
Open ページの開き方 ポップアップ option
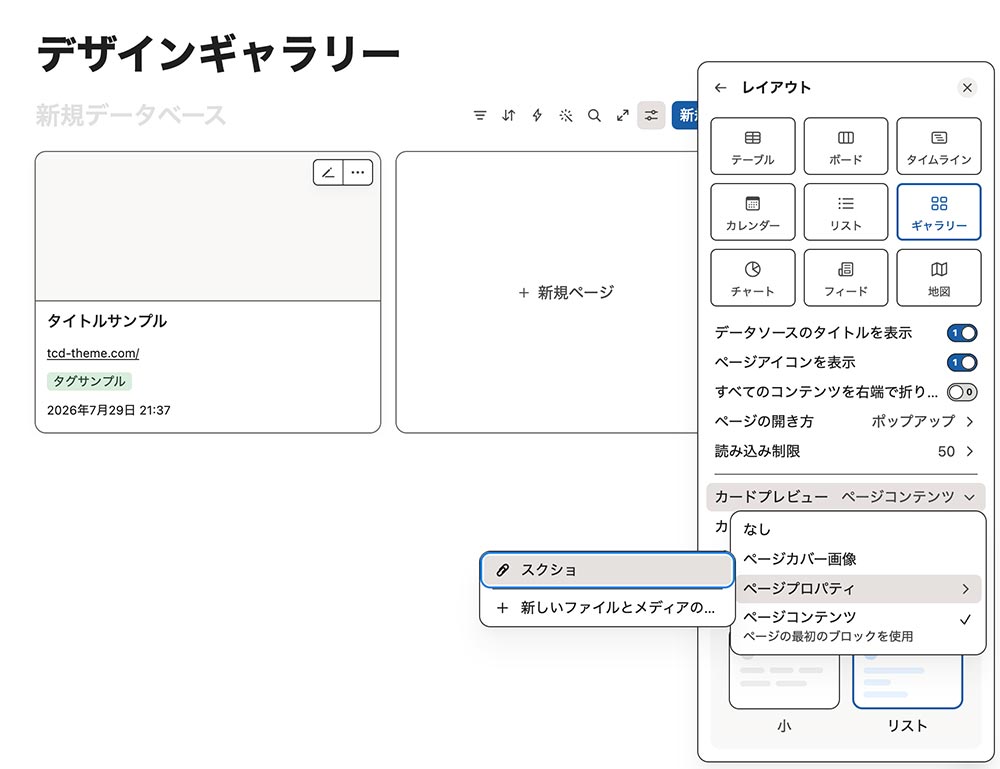[x=845, y=421]
